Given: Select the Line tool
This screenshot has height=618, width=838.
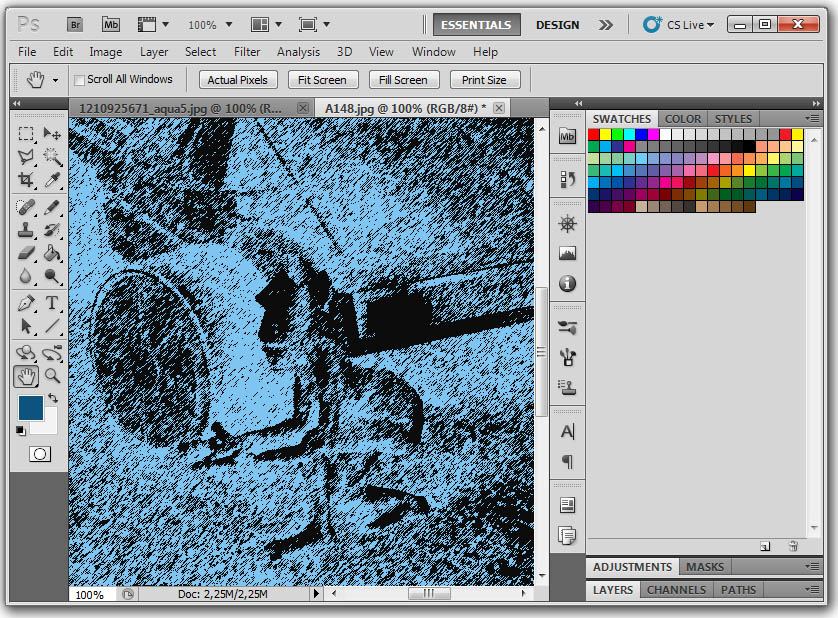Looking at the screenshot, I should (x=52, y=326).
